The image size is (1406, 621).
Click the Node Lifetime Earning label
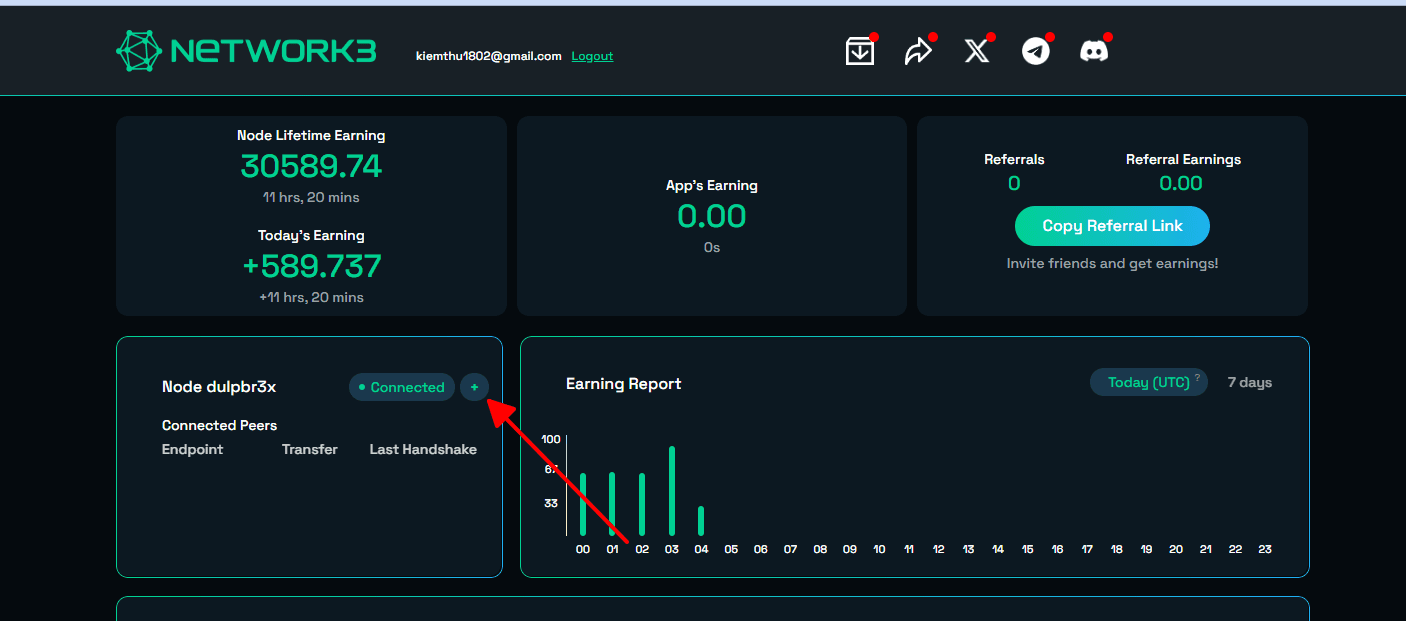[x=311, y=135]
